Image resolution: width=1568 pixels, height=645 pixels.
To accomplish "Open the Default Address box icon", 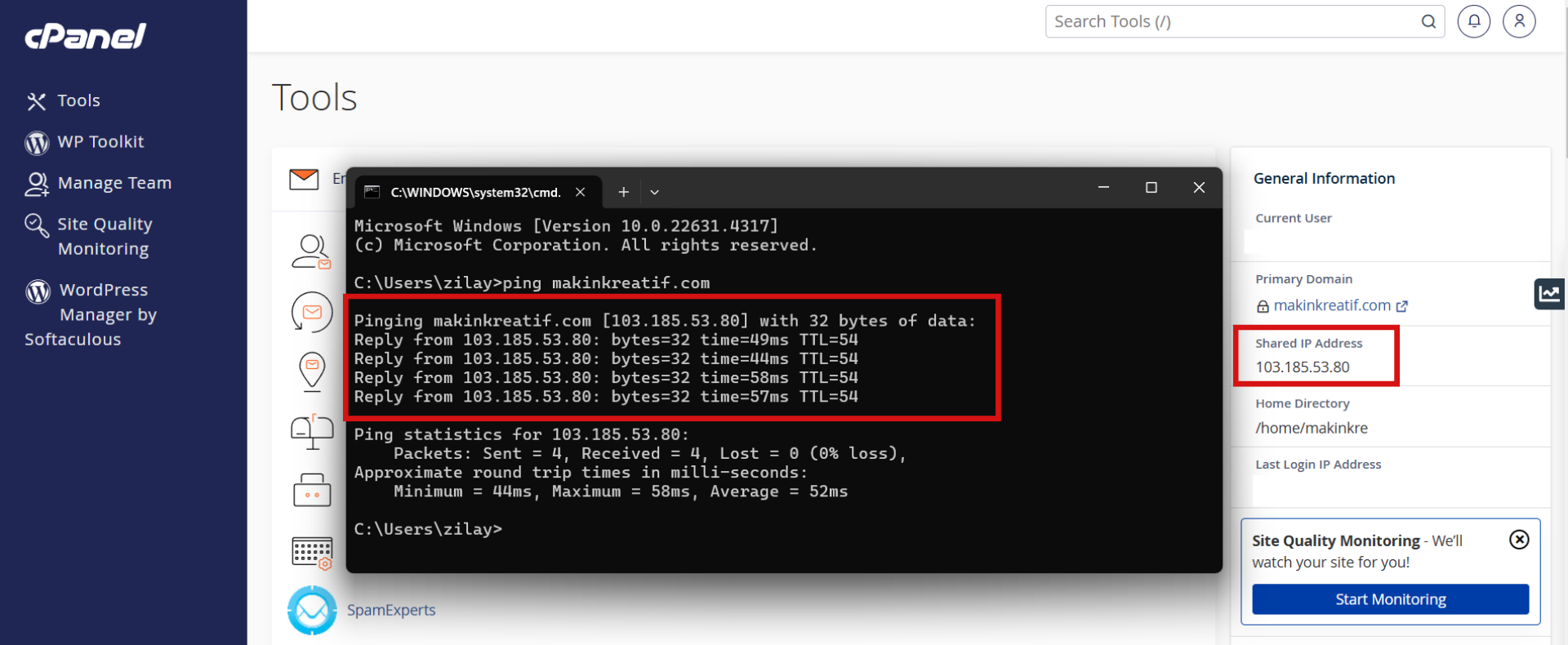I will coord(312,490).
